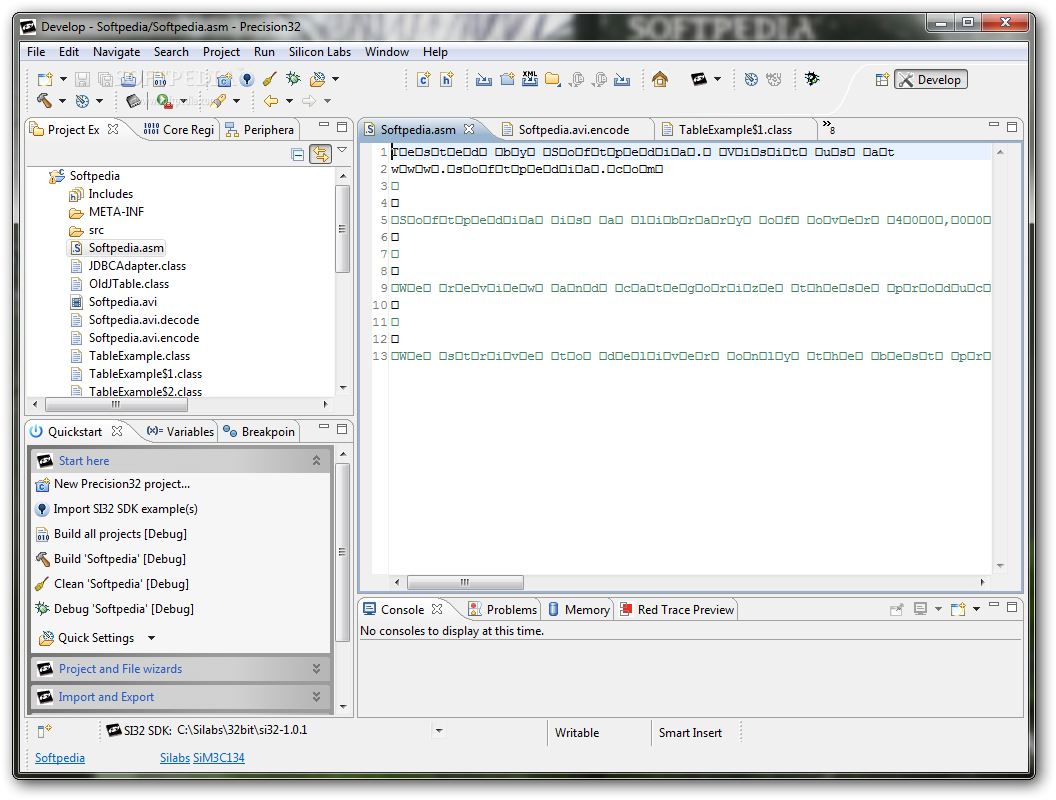Click the green Debug bug icon
Image resolution: width=1056 pixels, height=800 pixels.
click(x=293, y=79)
